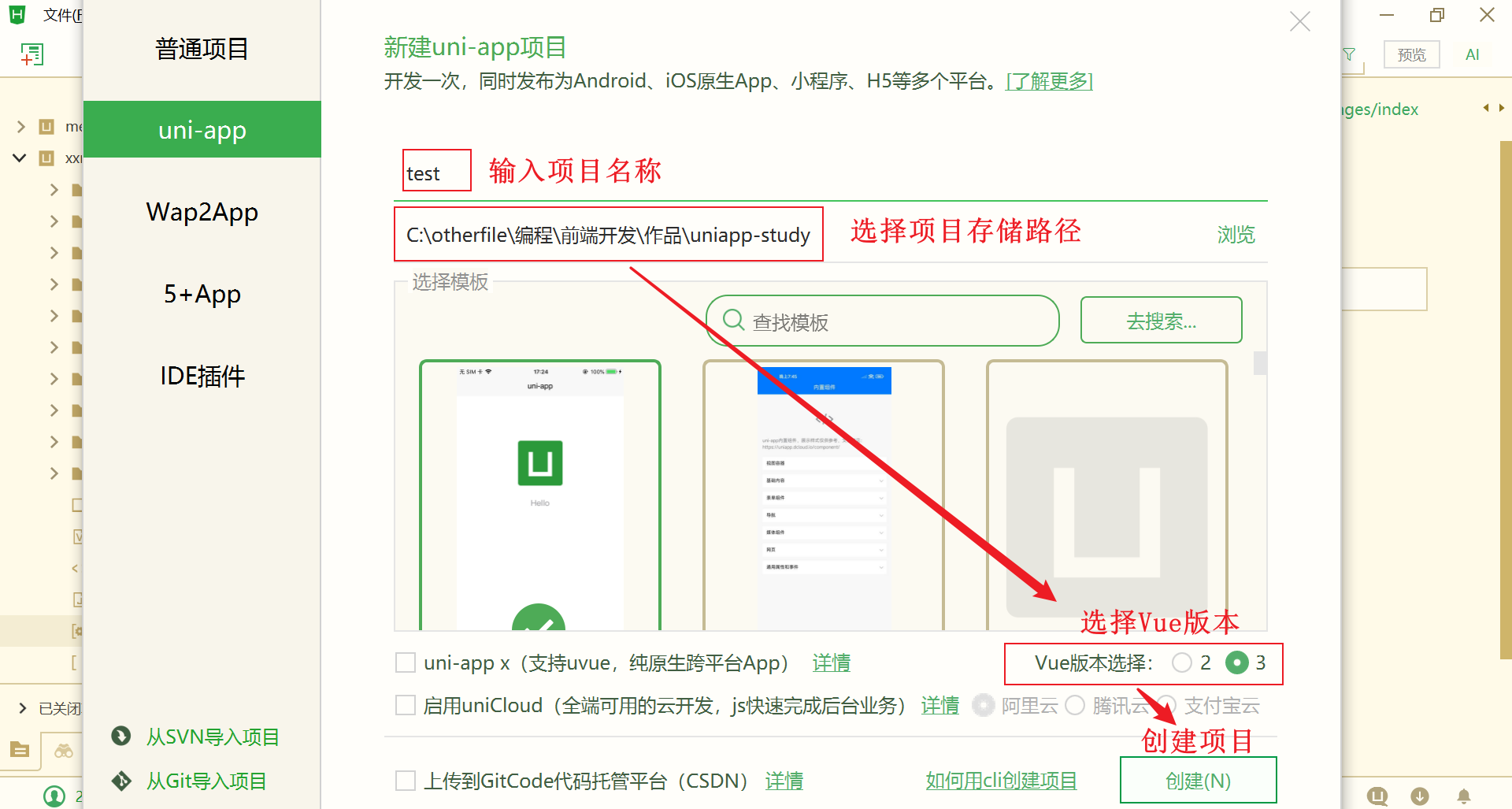Screen dimensions: 1512x809
Task: Focus the 查找模板 template search box
Action: [882, 321]
